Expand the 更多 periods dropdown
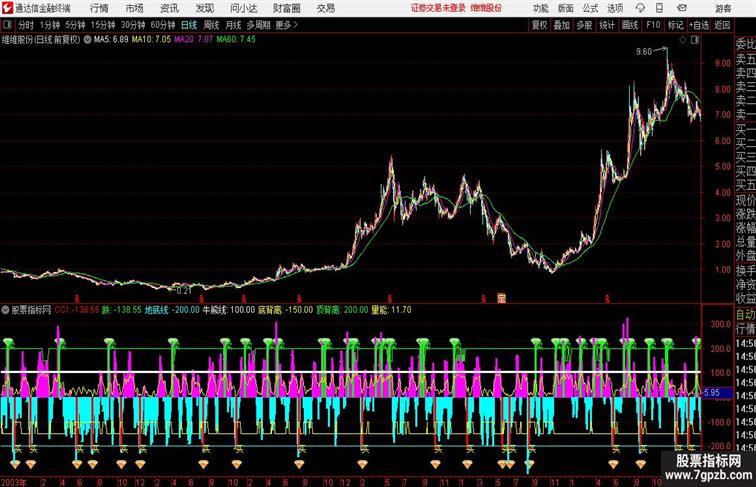The image size is (756, 487). click(286, 25)
